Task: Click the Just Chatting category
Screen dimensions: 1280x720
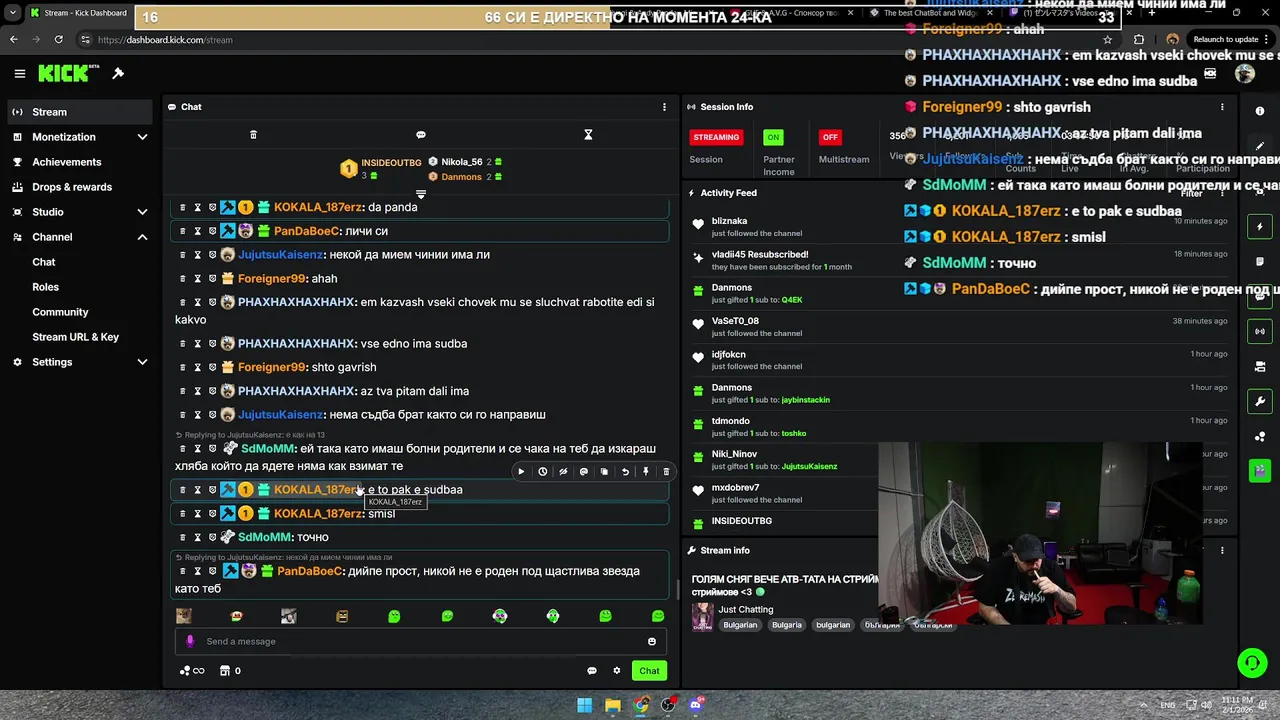Action: pyautogui.click(x=745, y=609)
